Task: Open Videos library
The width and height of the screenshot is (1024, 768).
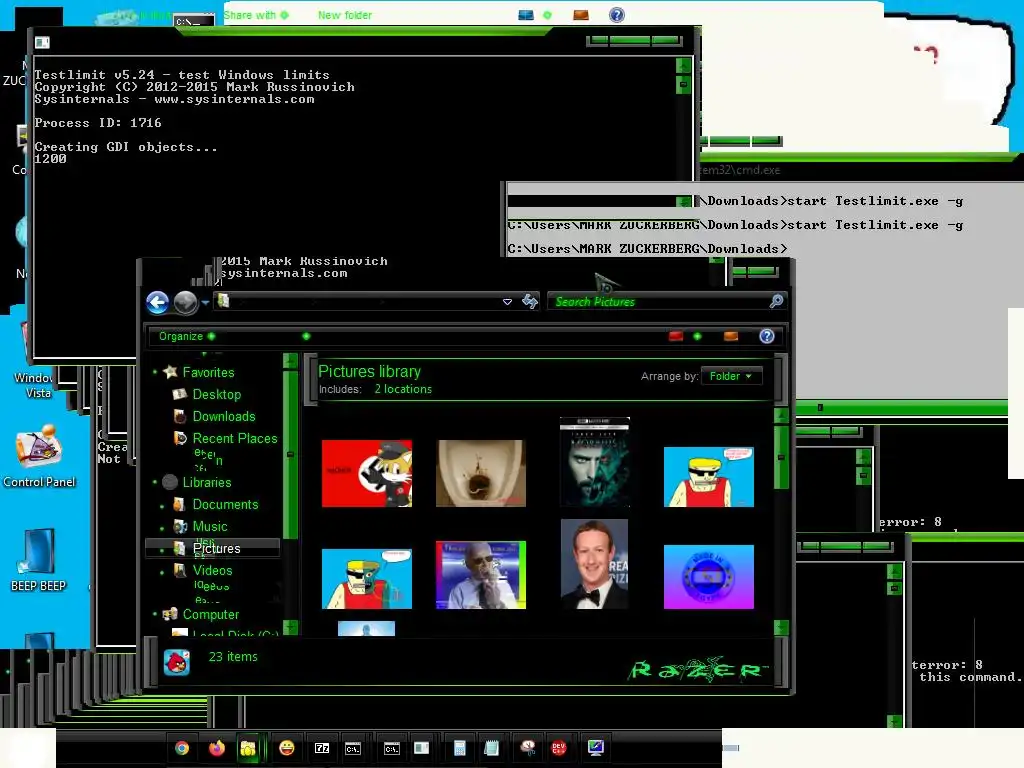Action: pyautogui.click(x=212, y=571)
